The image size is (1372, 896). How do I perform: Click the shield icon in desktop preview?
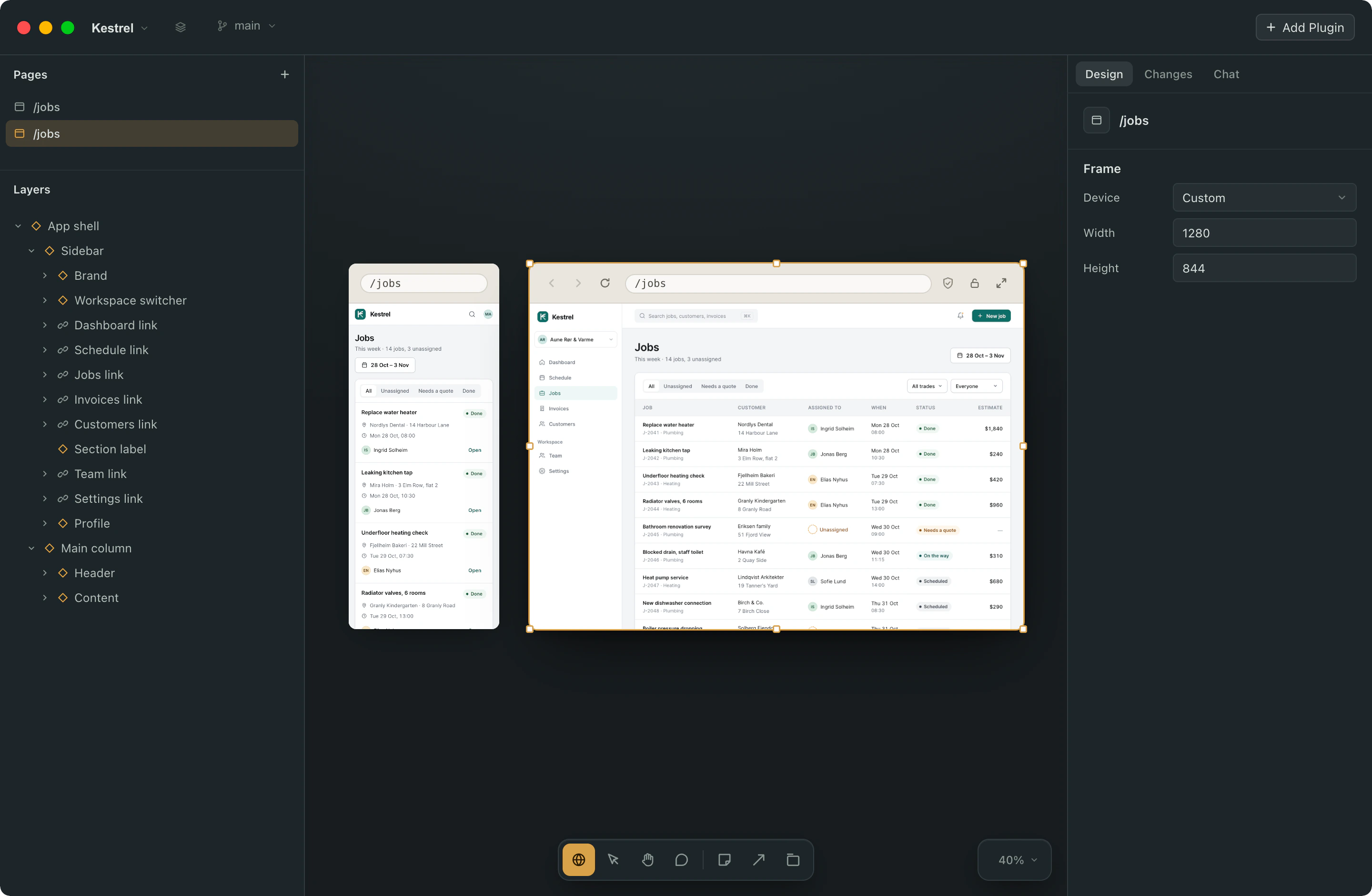[948, 283]
